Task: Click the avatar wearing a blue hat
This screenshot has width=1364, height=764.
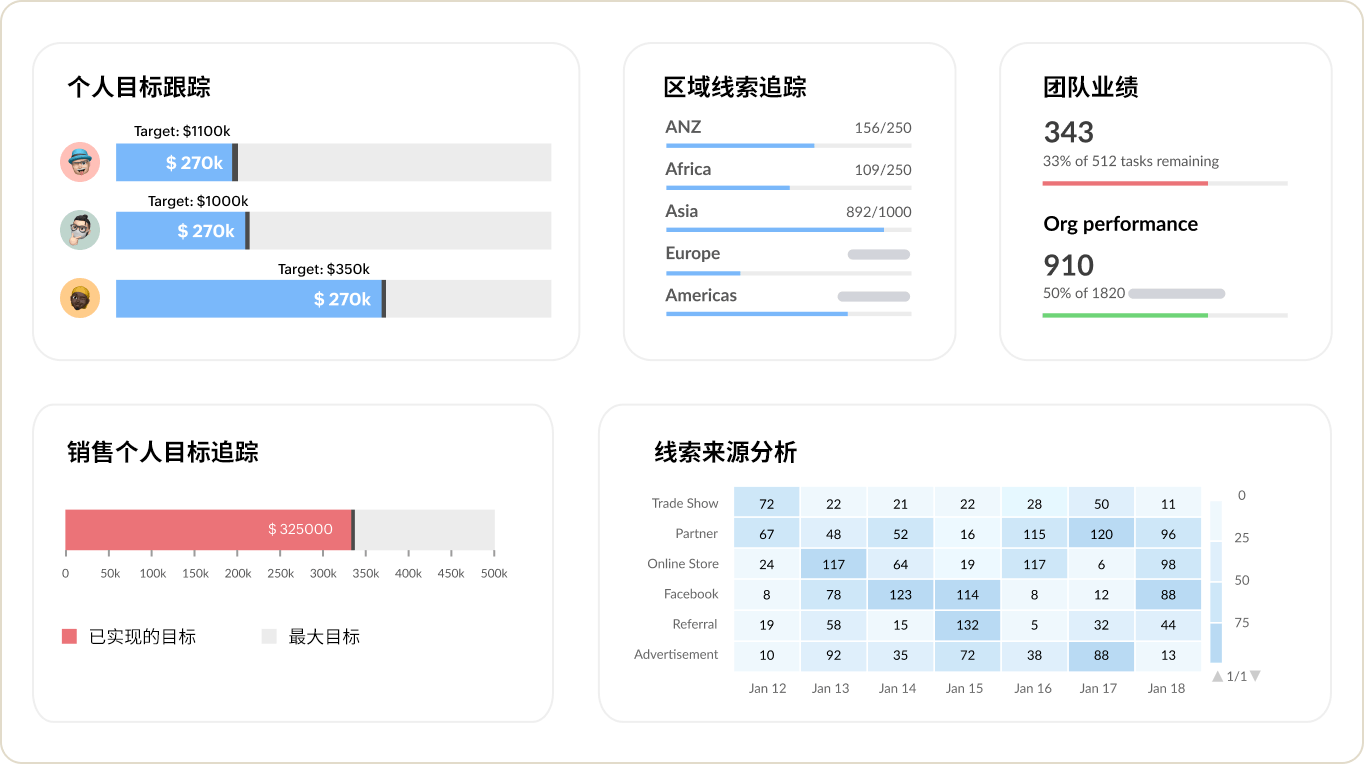Action: click(79, 162)
